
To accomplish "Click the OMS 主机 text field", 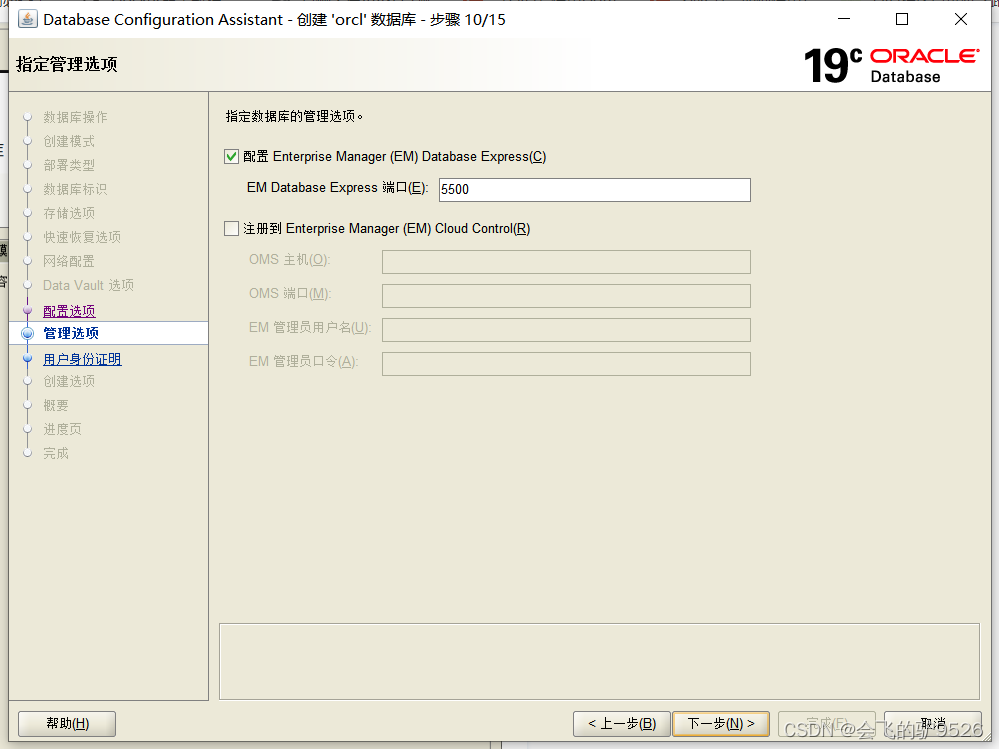I will click(566, 262).
